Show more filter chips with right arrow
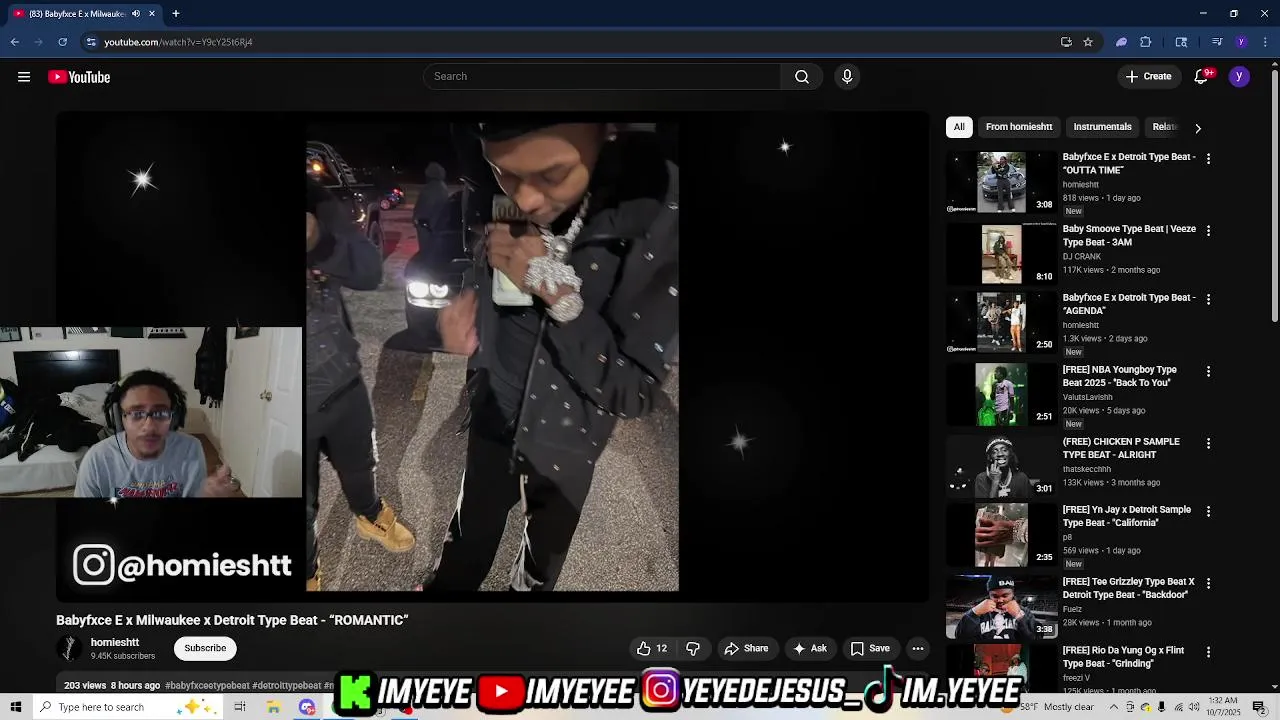 pos(1198,128)
